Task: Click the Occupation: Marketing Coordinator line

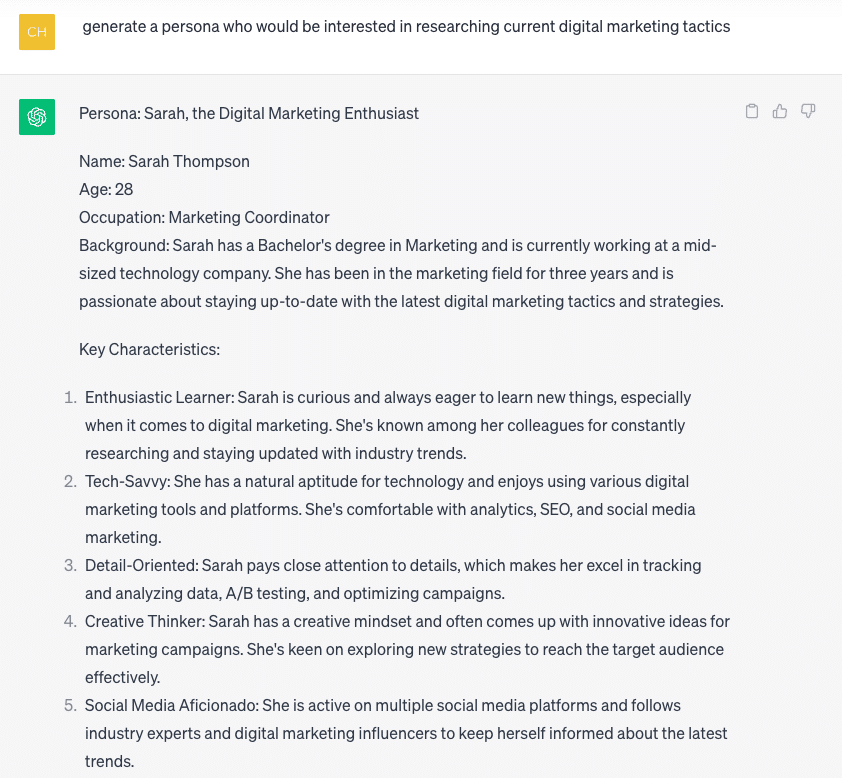Action: pyautogui.click(x=204, y=217)
